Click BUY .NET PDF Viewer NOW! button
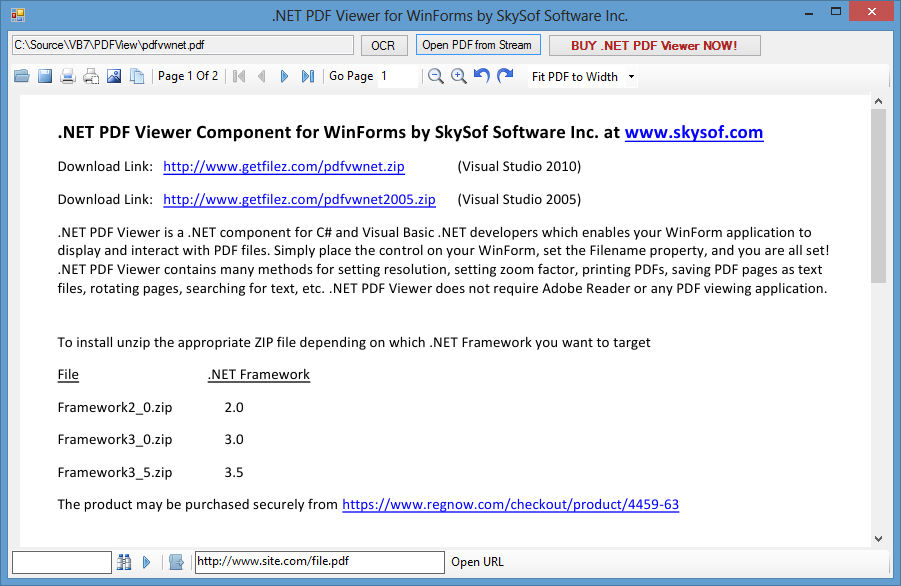 pos(654,46)
